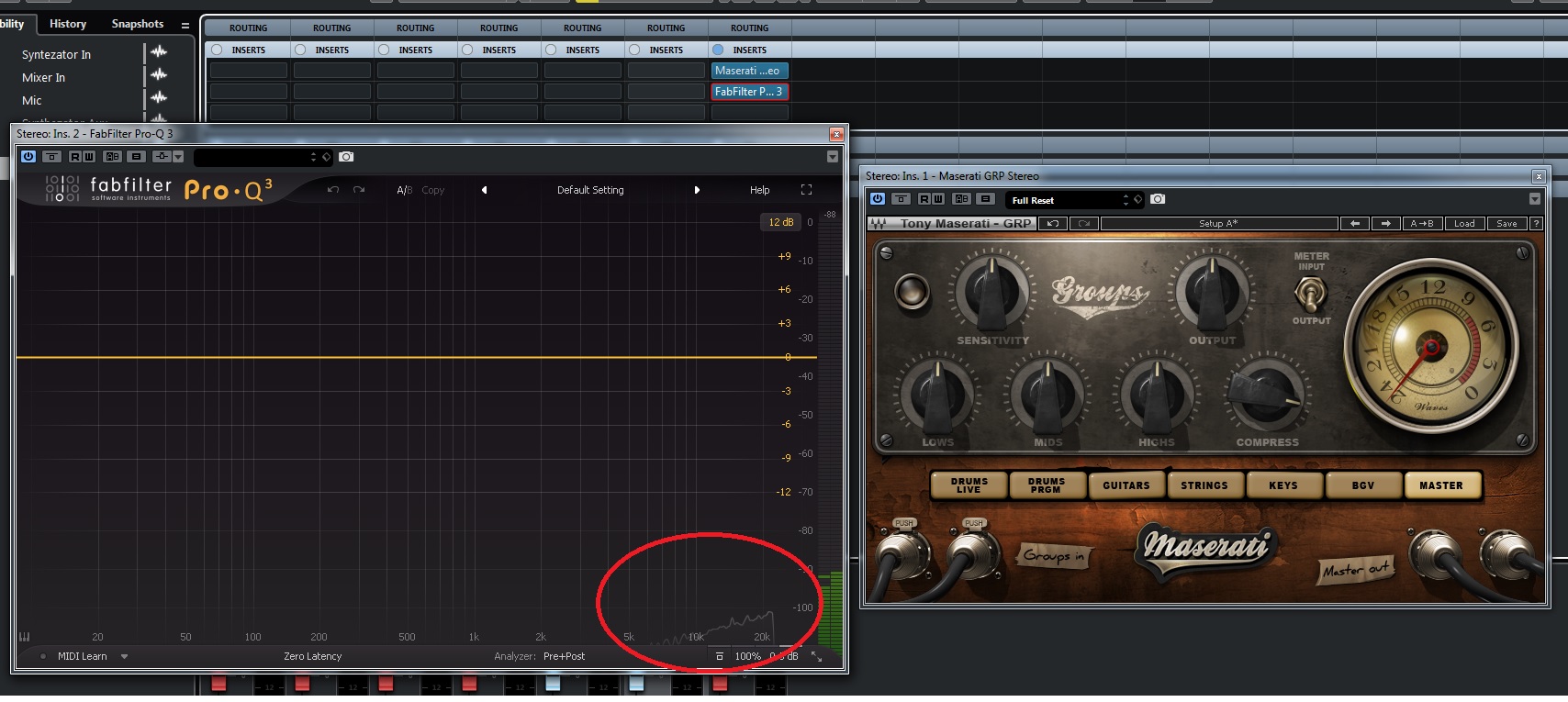Image resolution: width=1568 pixels, height=702 pixels.
Task: Bypass Maserati GRP using power button
Action: 877,199
